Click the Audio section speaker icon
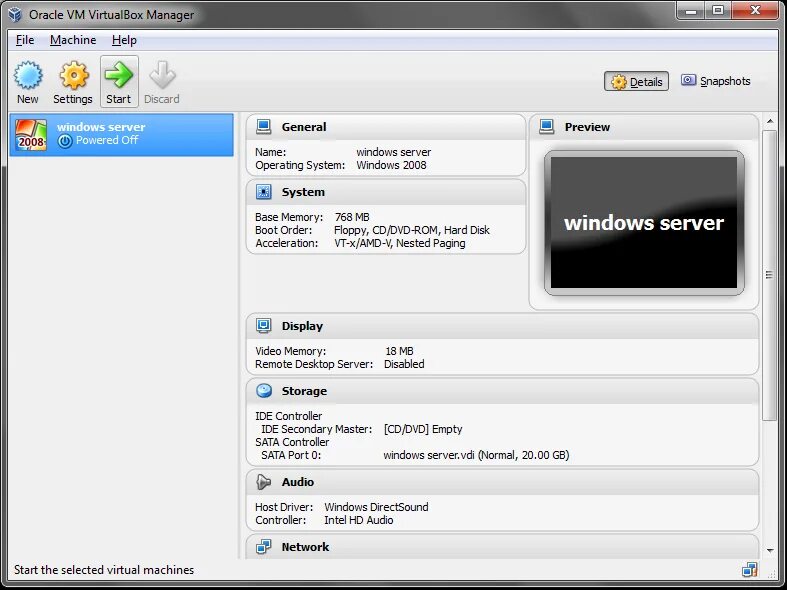787x590 pixels. 264,482
